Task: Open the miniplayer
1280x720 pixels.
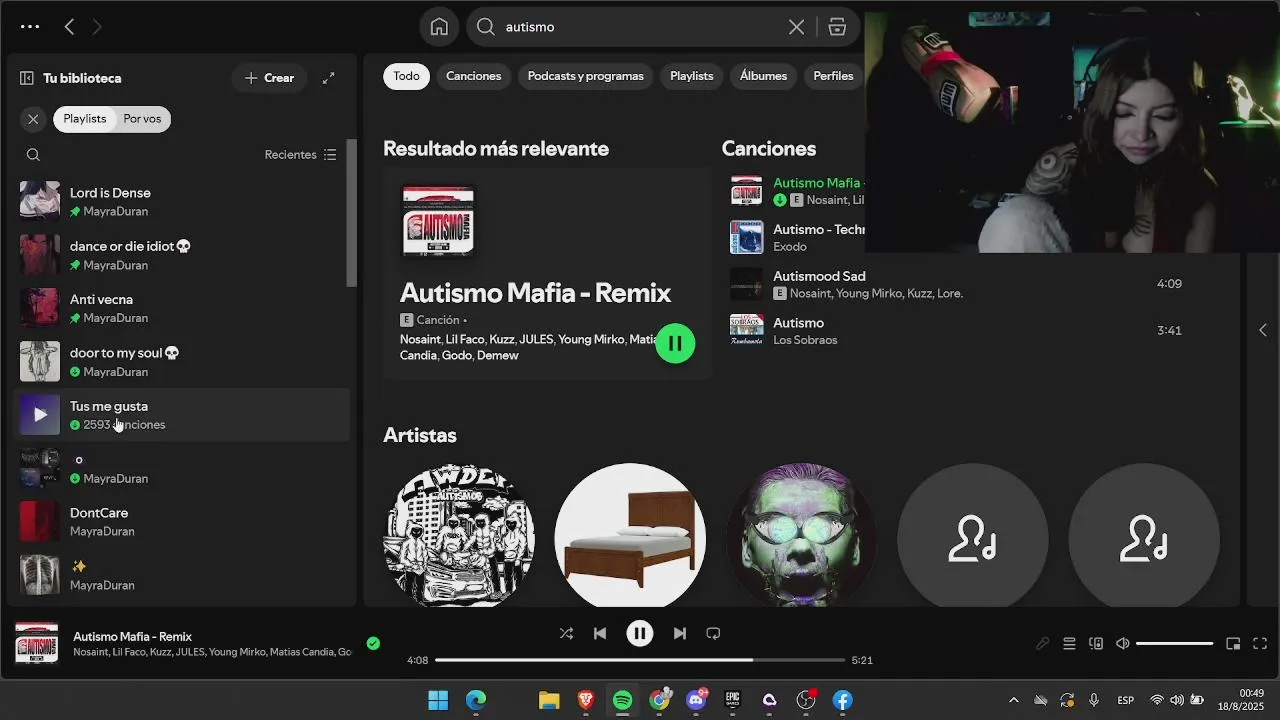Action: pos(1233,644)
